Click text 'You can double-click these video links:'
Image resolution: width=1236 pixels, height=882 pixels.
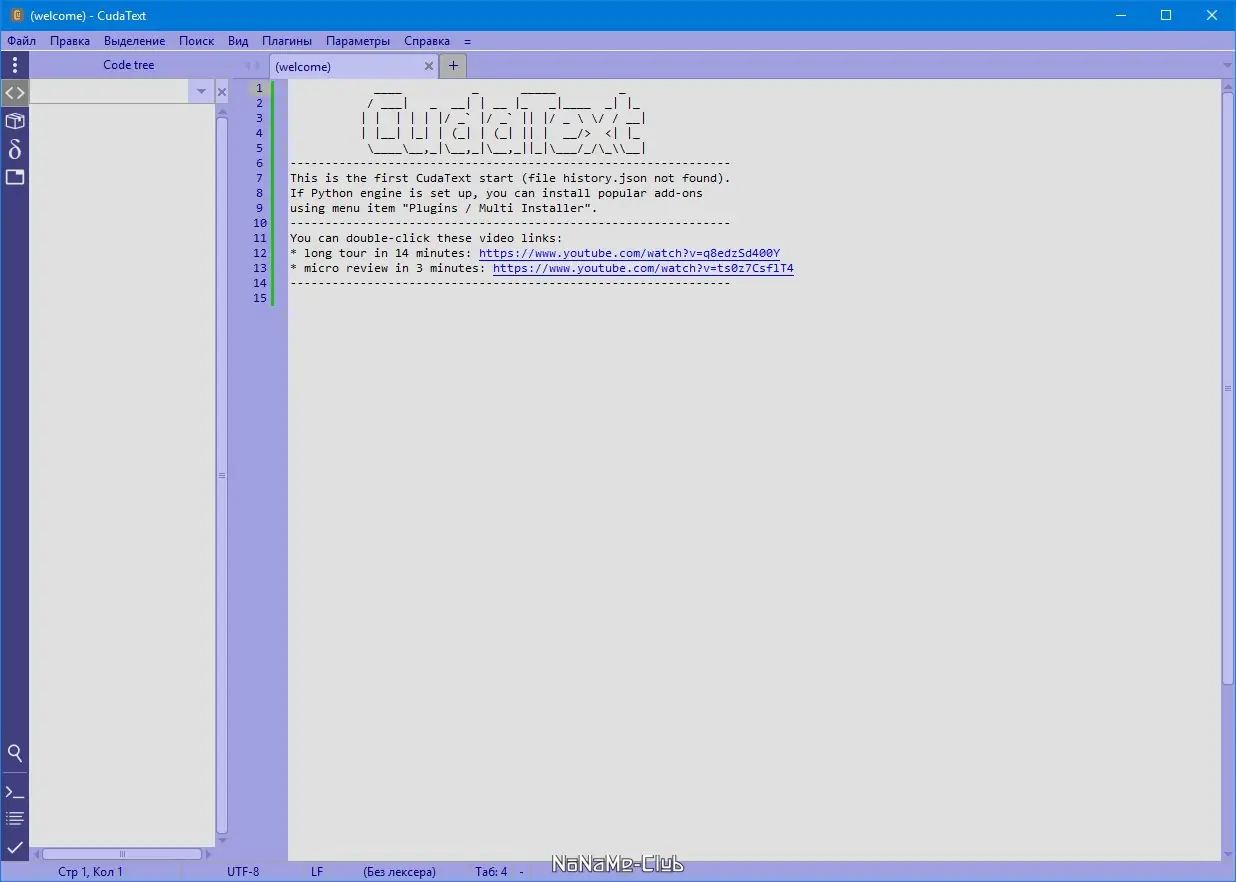click(426, 238)
